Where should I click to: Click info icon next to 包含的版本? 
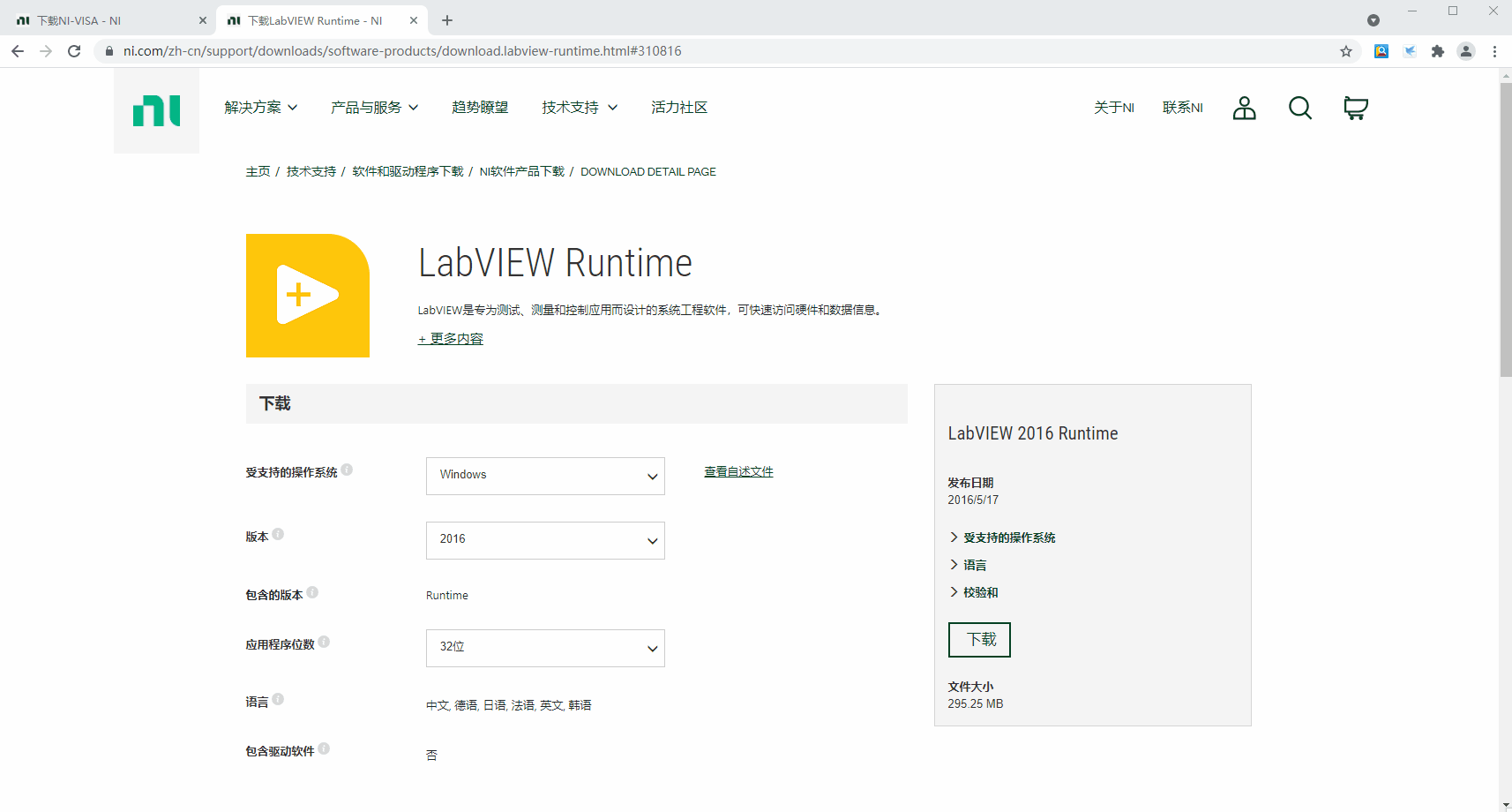312,592
